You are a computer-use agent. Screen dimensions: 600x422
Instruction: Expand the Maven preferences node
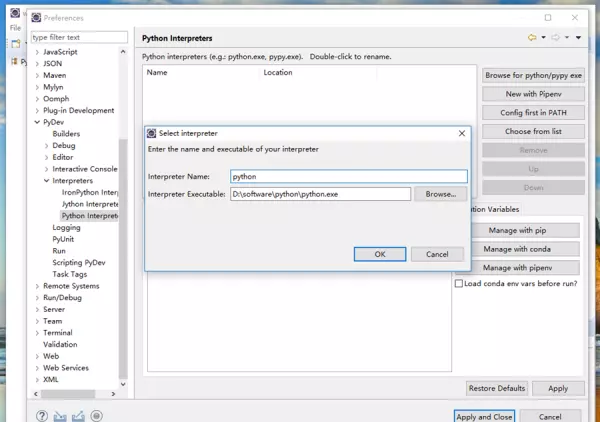(x=37, y=75)
